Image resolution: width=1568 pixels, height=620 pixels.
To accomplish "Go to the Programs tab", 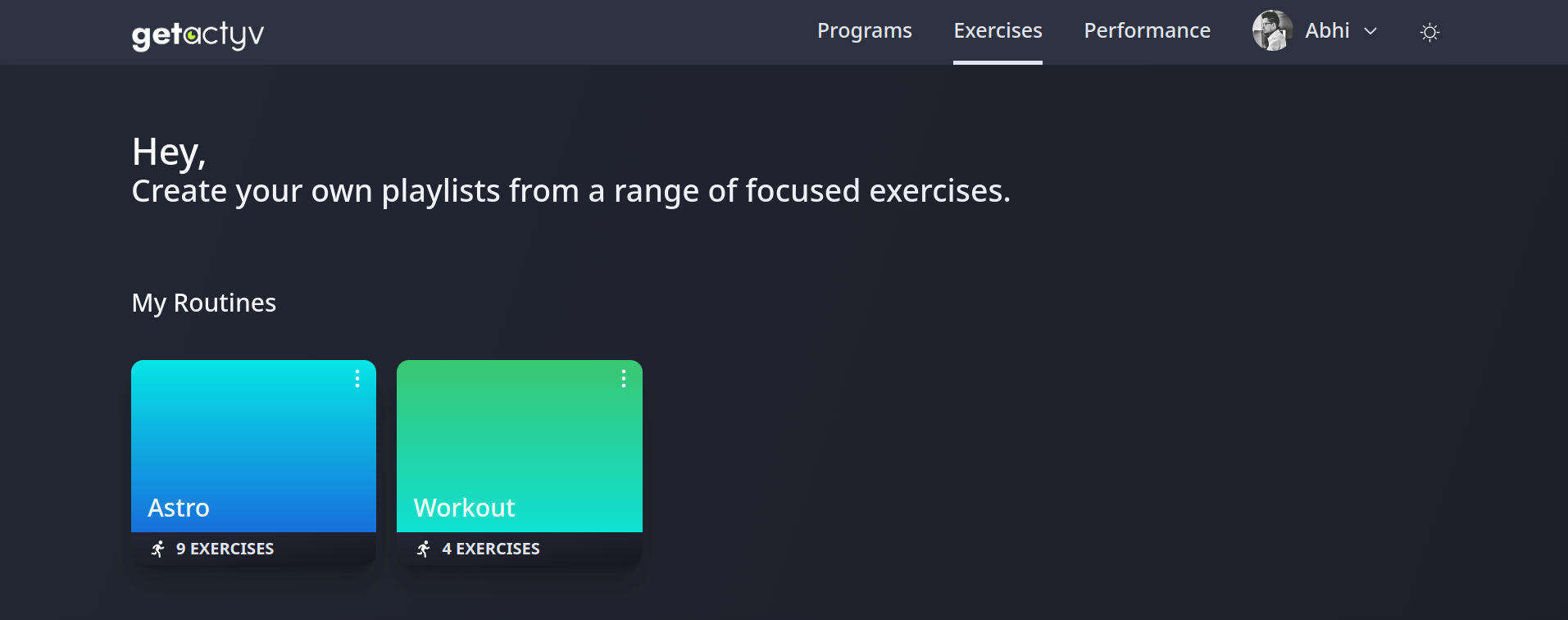I will point(864,31).
